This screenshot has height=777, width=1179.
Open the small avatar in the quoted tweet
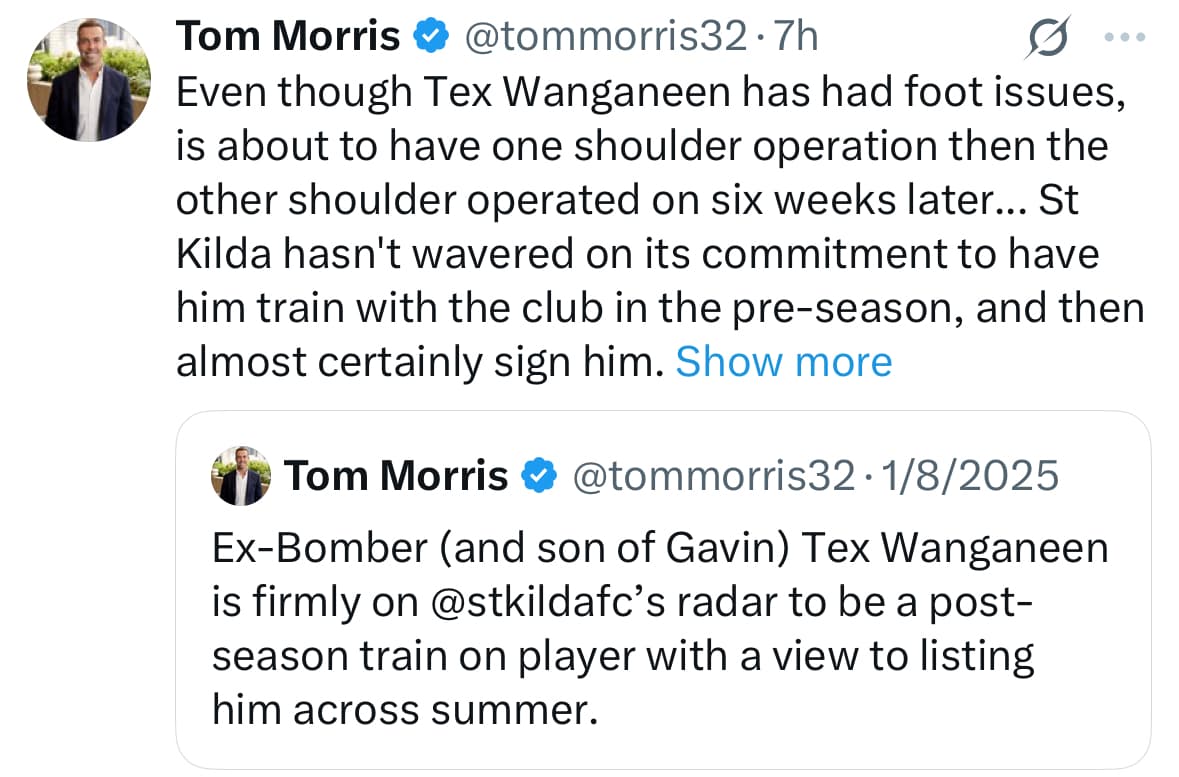click(x=241, y=477)
